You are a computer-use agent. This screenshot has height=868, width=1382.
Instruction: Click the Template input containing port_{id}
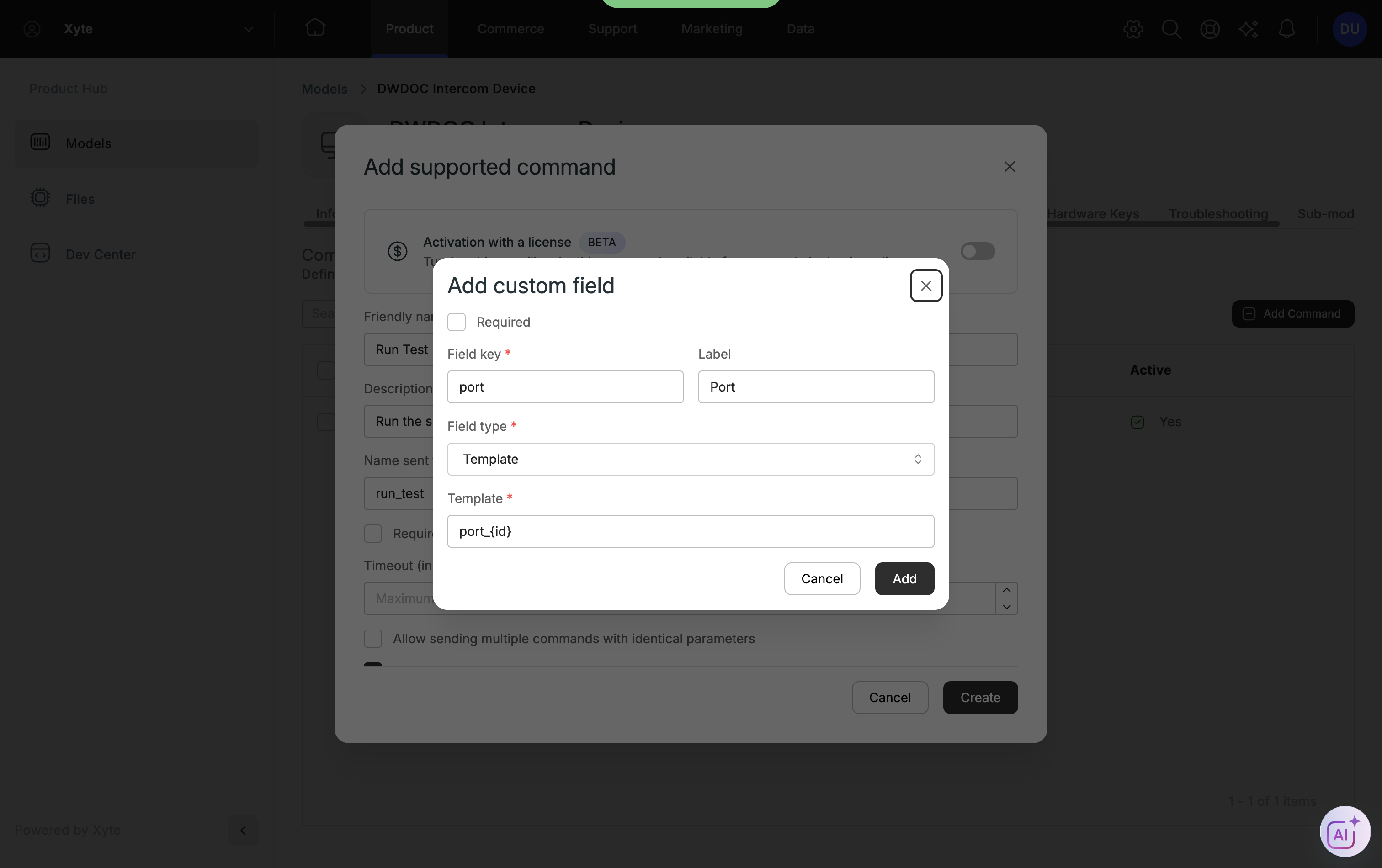click(x=691, y=531)
